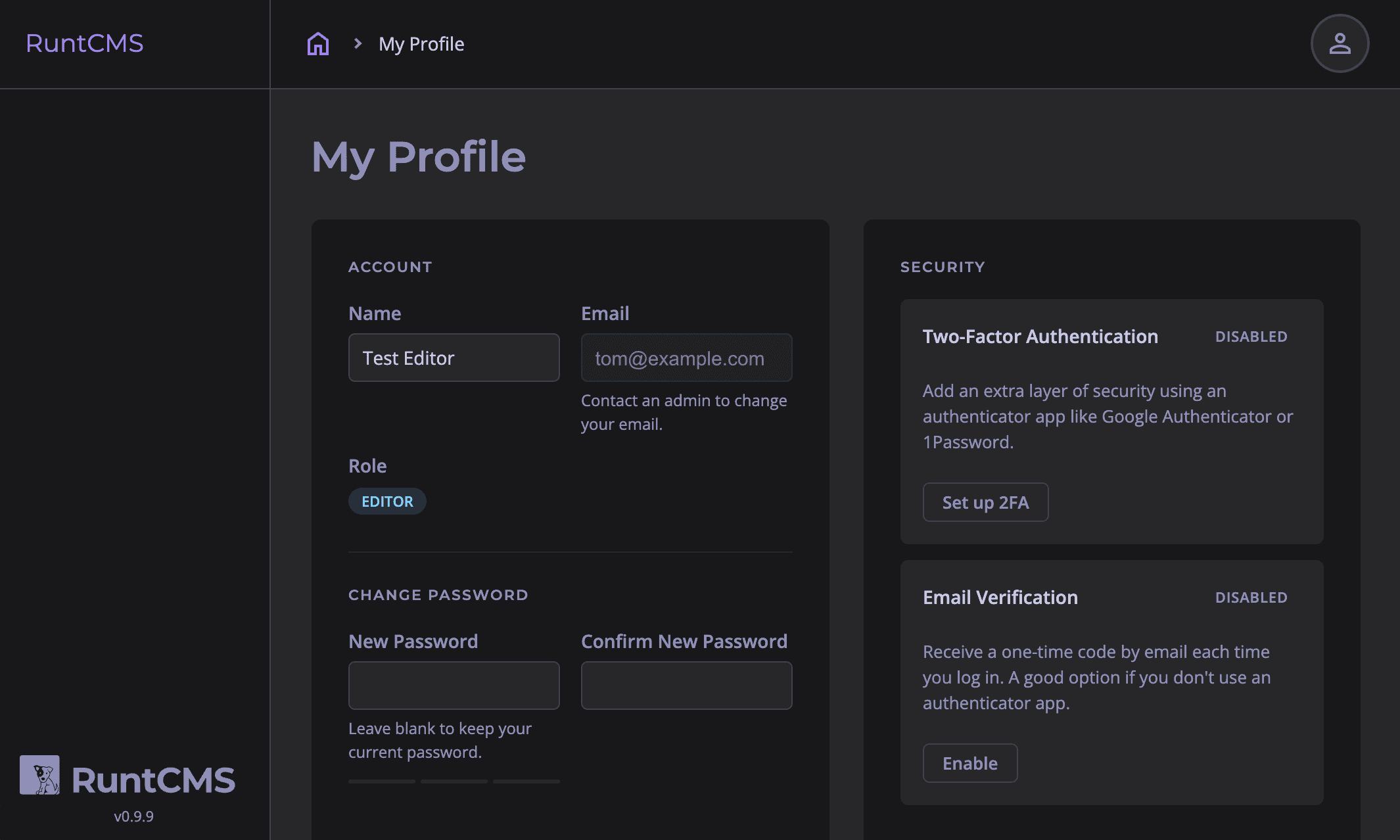The height and width of the screenshot is (840, 1400).
Task: Click the Name field containing Test Editor
Action: [x=454, y=358]
